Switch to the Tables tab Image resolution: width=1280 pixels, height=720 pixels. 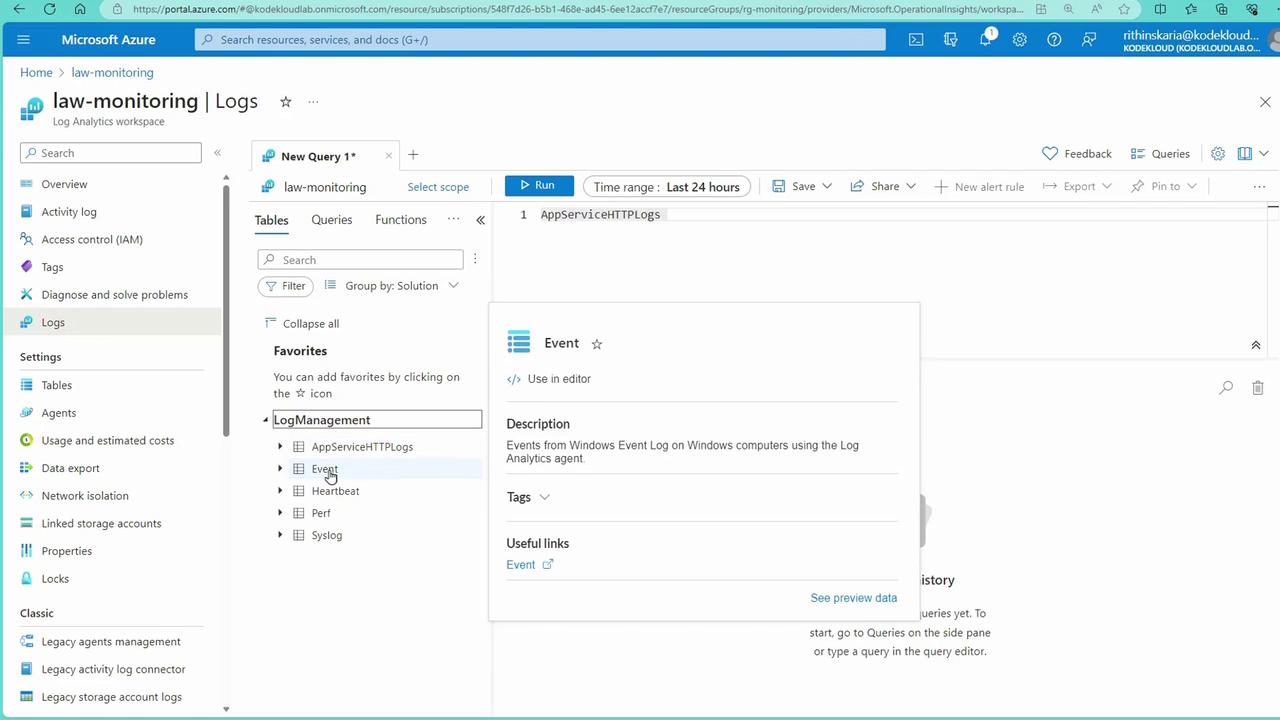click(271, 220)
